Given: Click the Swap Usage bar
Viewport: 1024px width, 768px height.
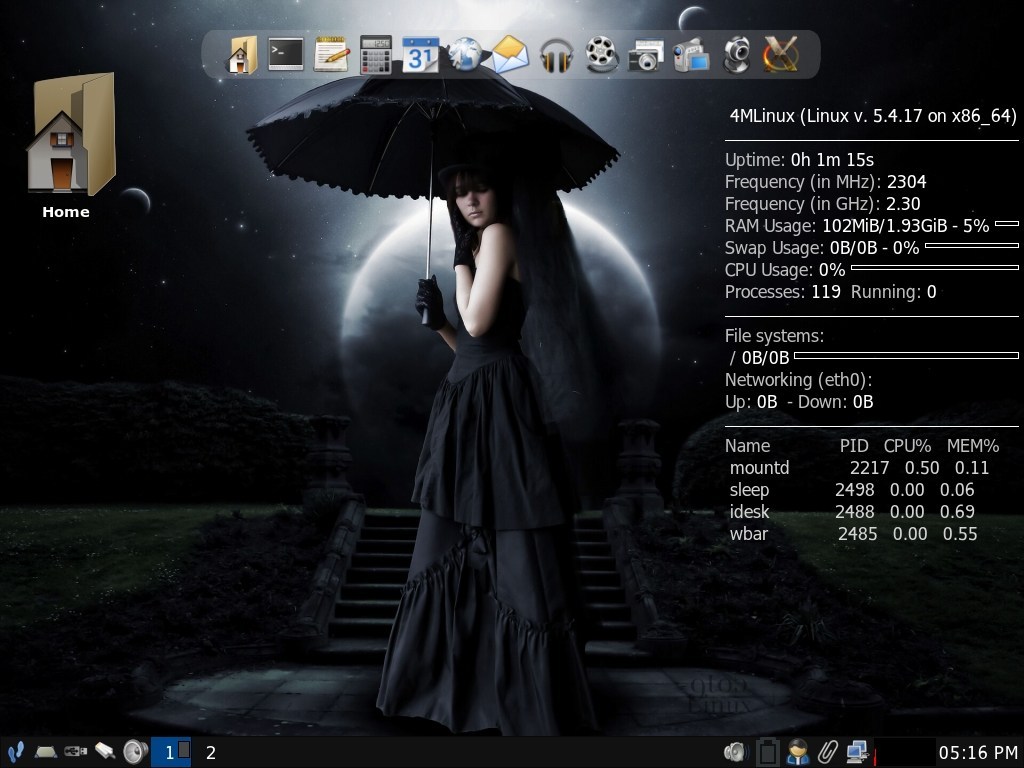Looking at the screenshot, I should coord(972,246).
